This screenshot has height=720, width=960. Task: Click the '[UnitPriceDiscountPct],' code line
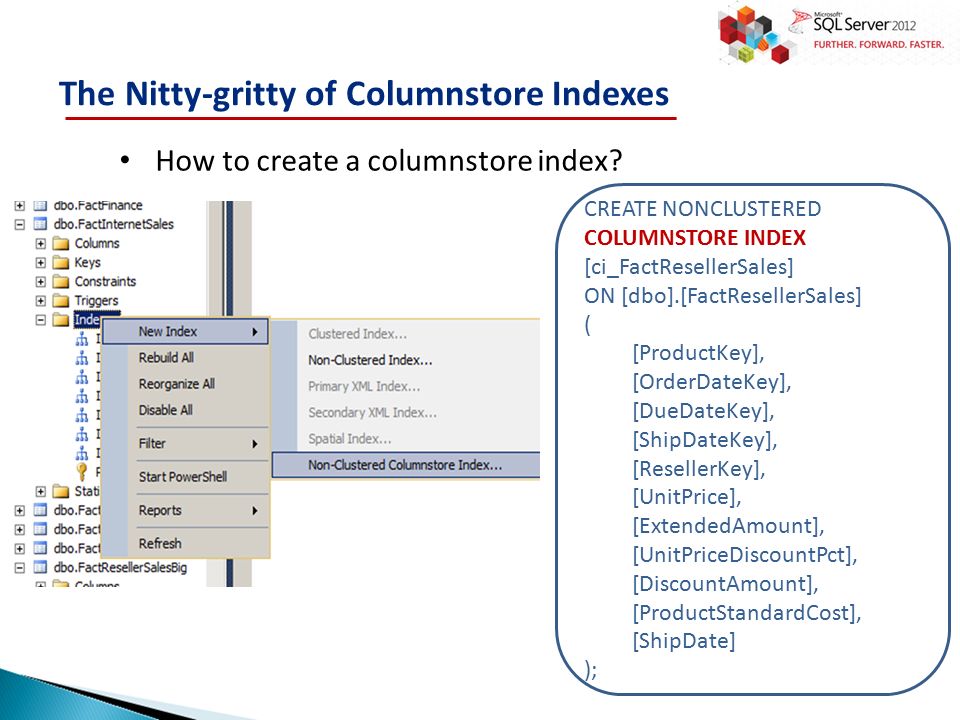click(745, 555)
